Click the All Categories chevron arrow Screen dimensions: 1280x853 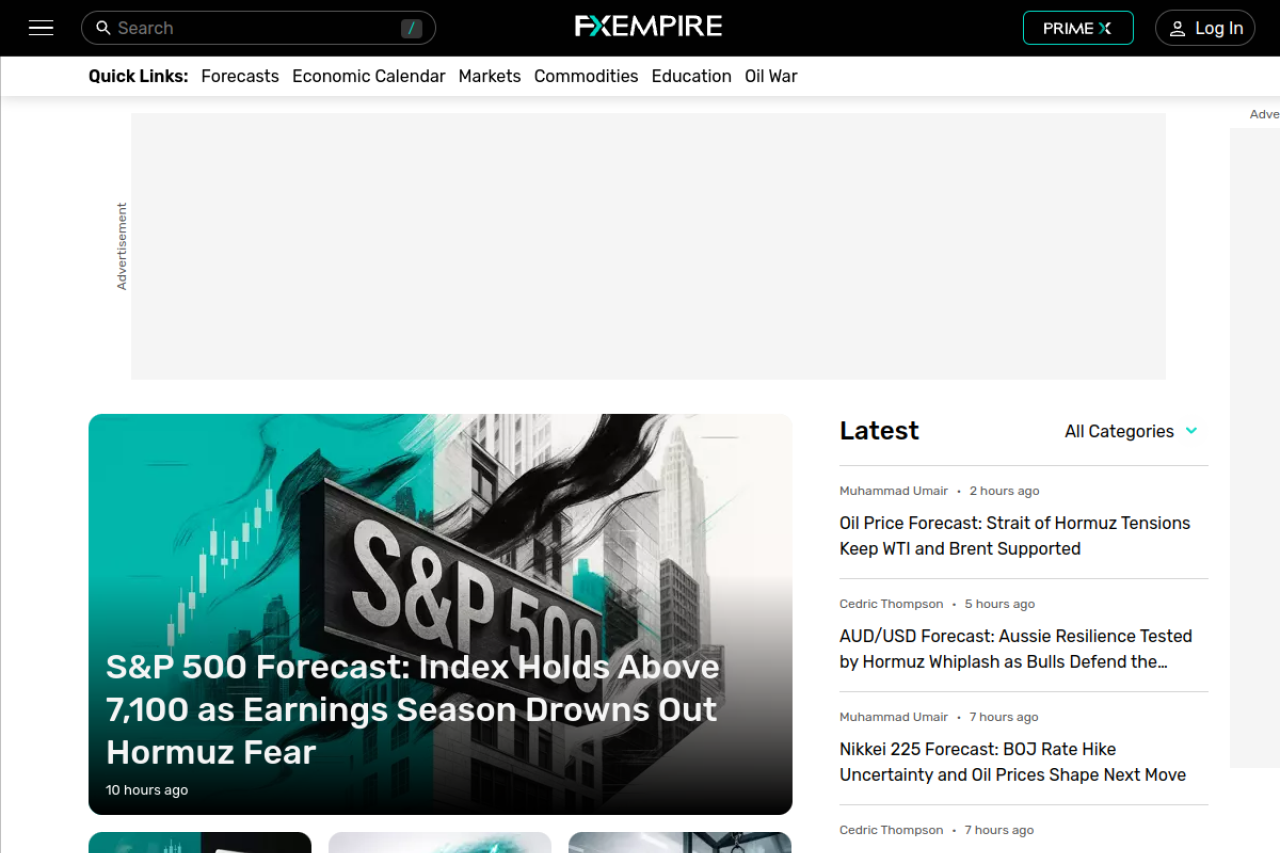coord(1191,431)
